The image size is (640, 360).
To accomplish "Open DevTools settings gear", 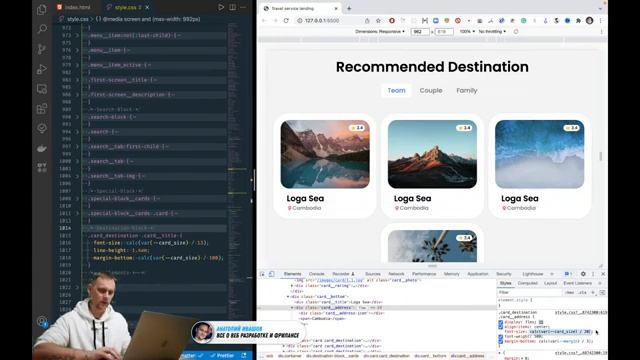I will 583,274.
